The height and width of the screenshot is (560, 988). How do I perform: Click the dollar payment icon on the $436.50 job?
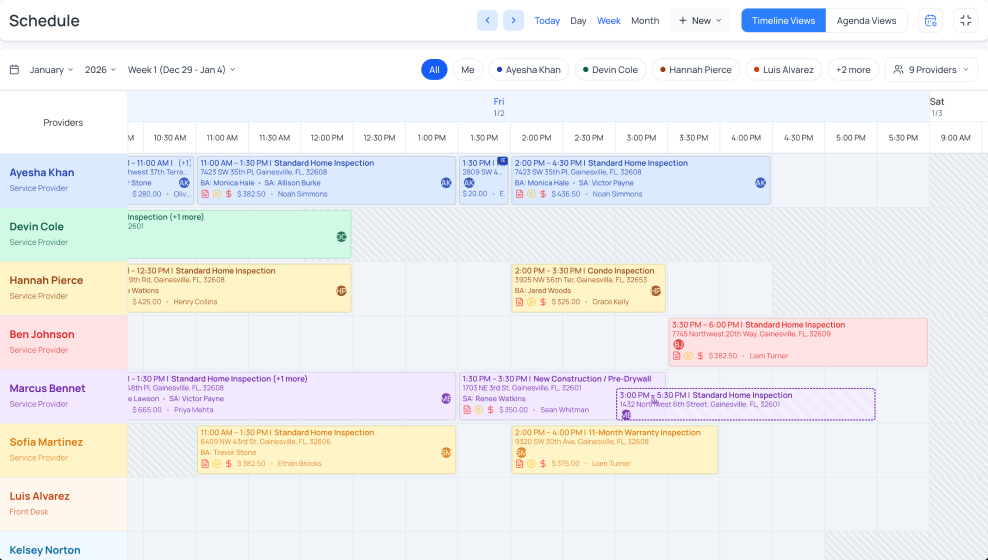point(543,194)
